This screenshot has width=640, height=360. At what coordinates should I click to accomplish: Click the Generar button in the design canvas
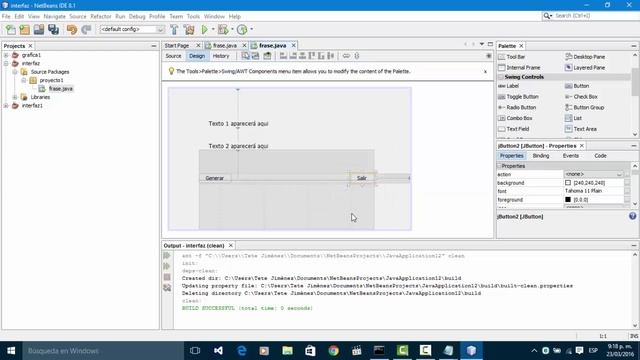[215, 178]
